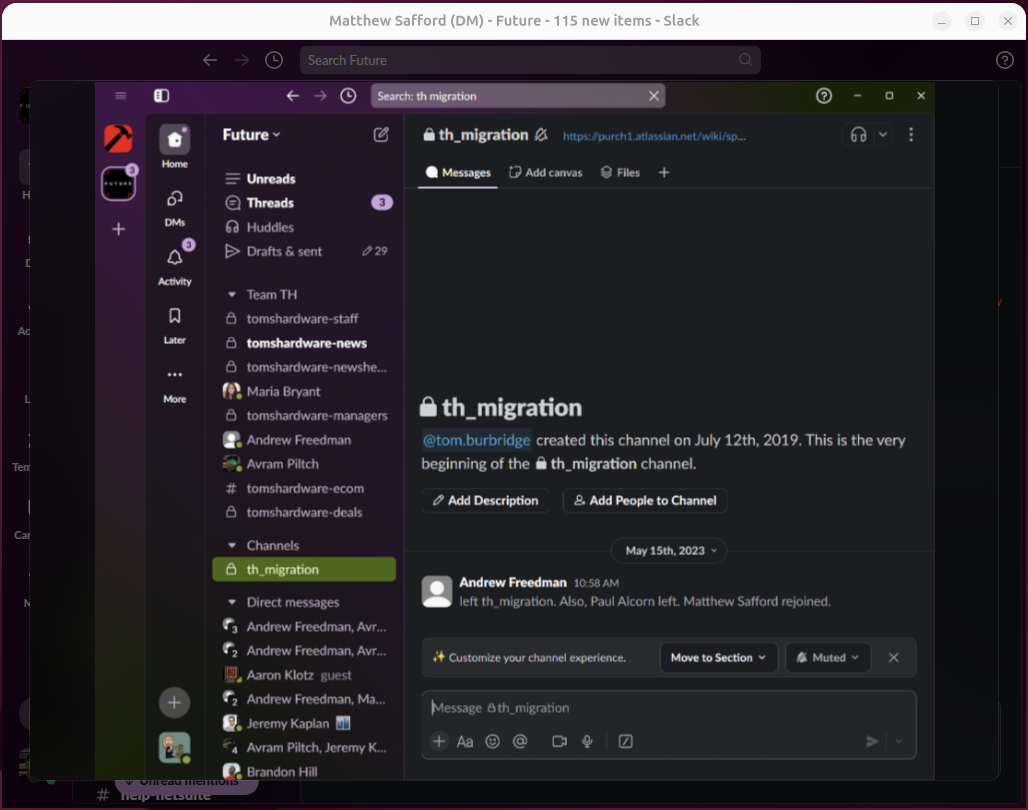Insert a mention with @ icon

point(520,741)
